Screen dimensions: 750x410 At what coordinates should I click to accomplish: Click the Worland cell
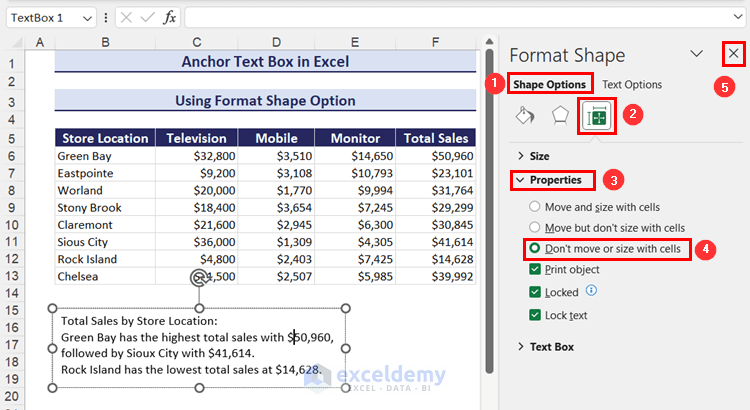[105, 190]
